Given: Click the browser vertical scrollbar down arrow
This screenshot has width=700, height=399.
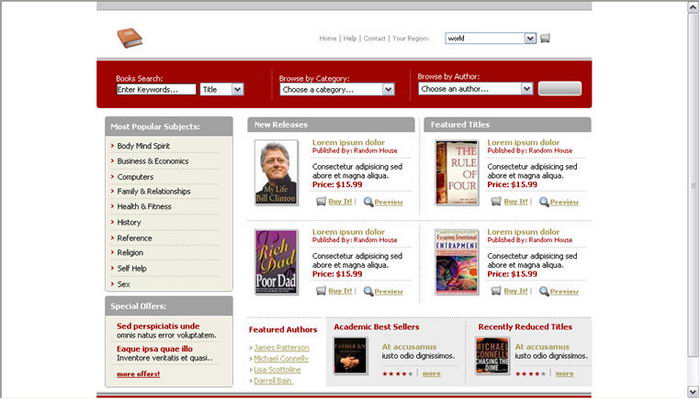Looking at the screenshot, I should (693, 391).
